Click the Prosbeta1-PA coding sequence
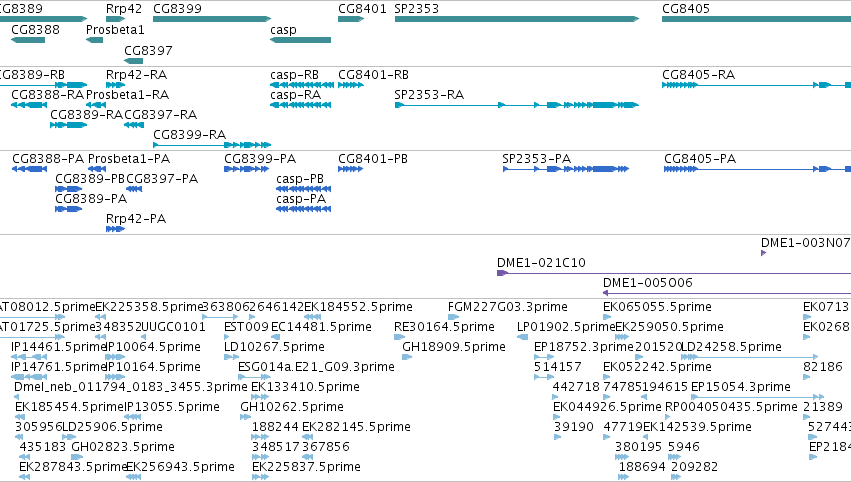This screenshot has height=482, width=851. click(x=97, y=169)
